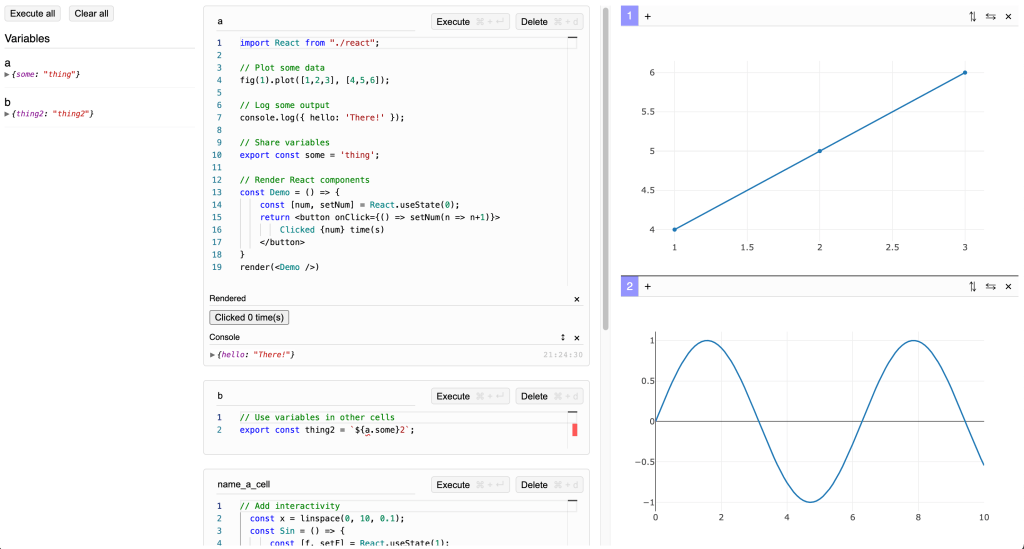Click the notebook's vertical scrollbar
Viewport: 1024px width, 549px height.
[604, 170]
